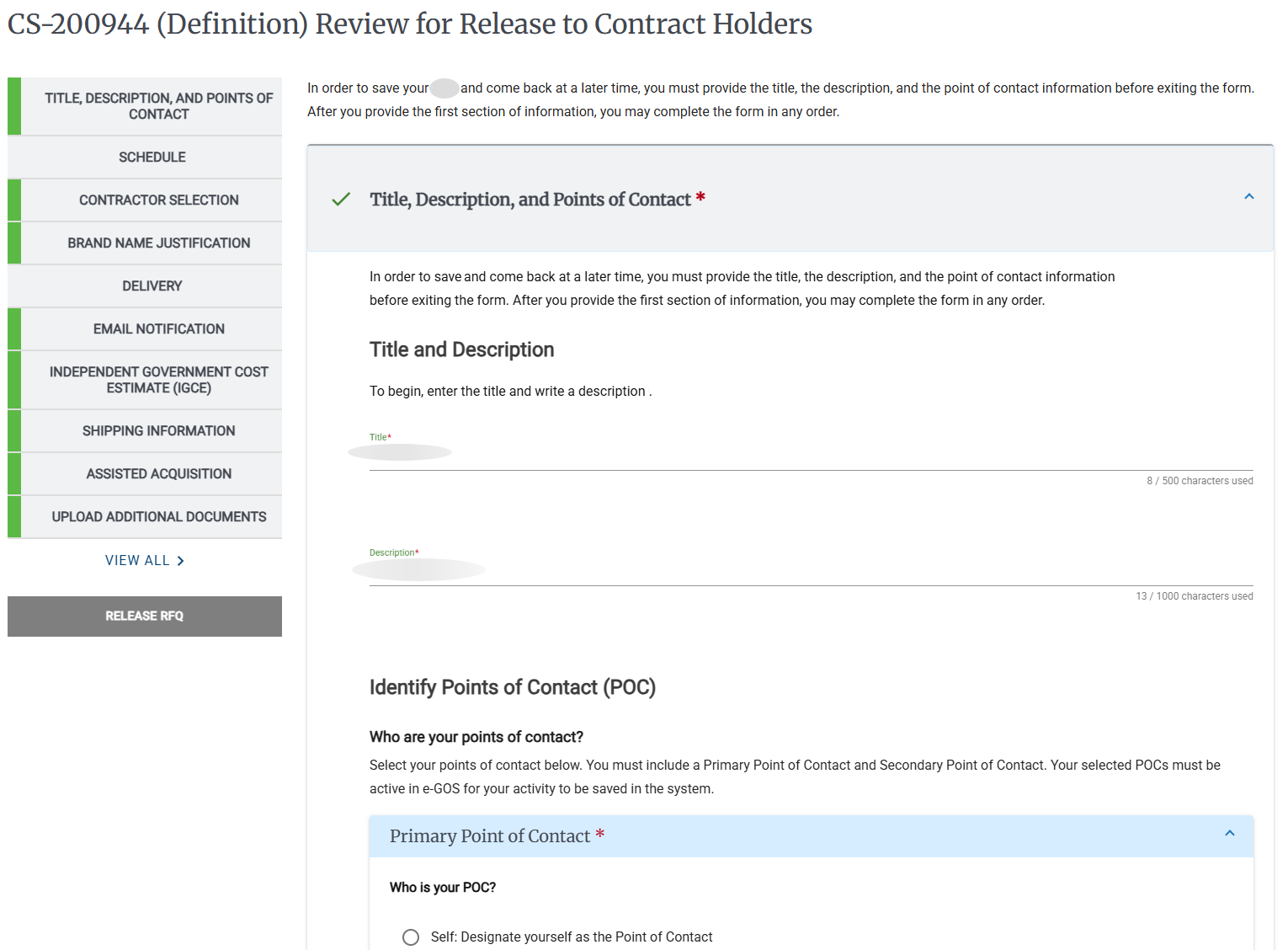Expand the VIEW ALL navigation list
The height and width of the screenshot is (950, 1288).
tap(145, 560)
